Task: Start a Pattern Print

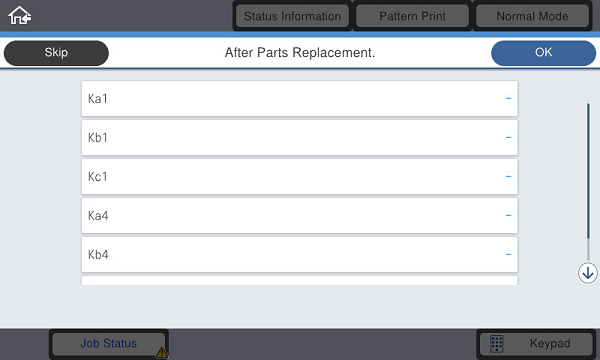Action: pos(412,16)
